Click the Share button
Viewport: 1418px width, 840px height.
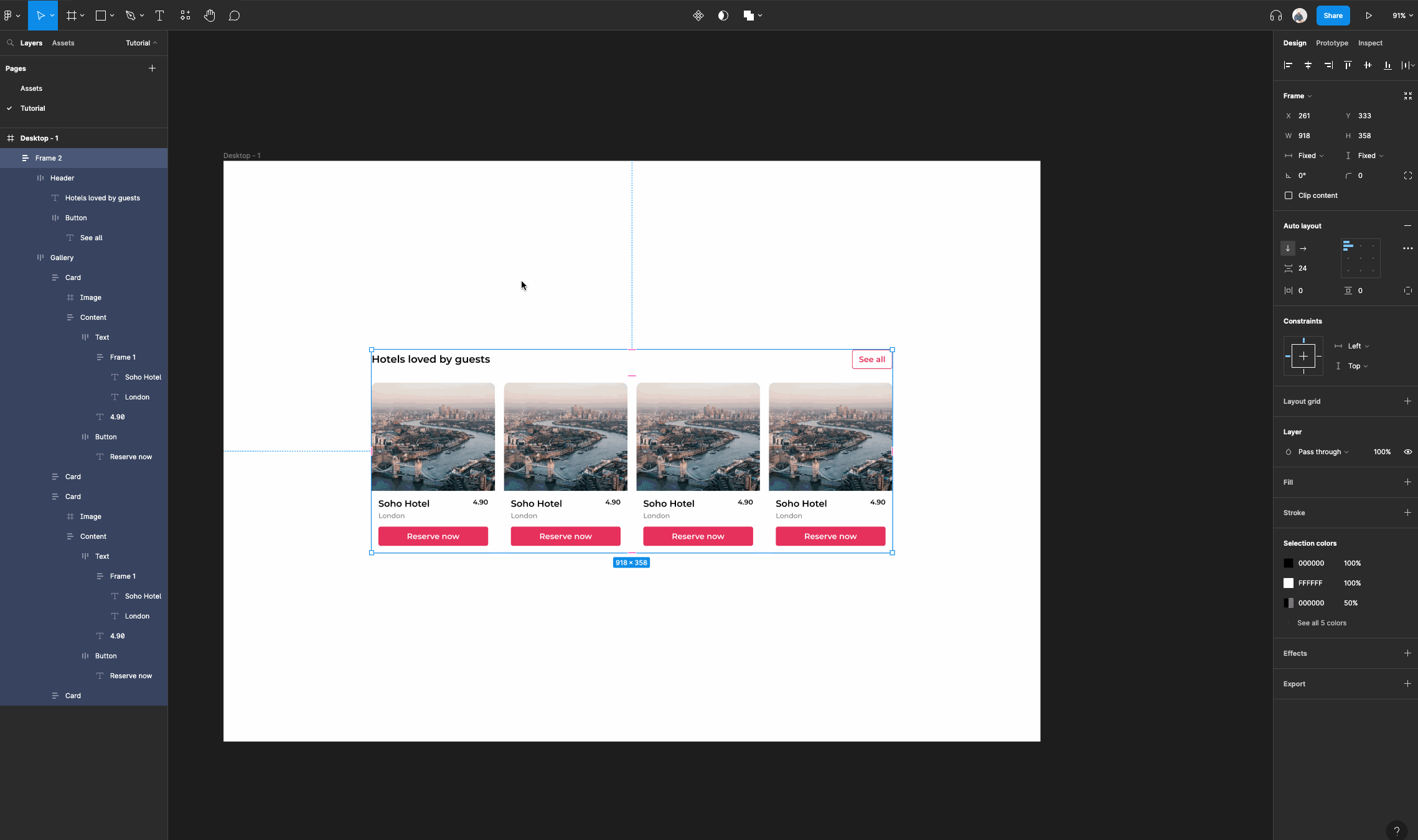1333,16
